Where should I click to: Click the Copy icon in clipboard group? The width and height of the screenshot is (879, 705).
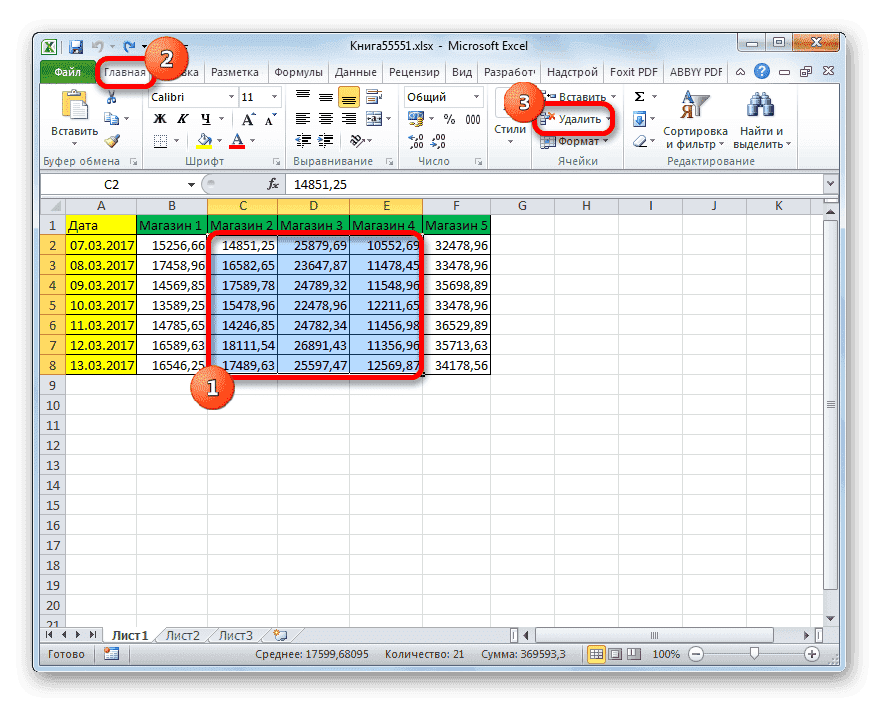click(113, 118)
